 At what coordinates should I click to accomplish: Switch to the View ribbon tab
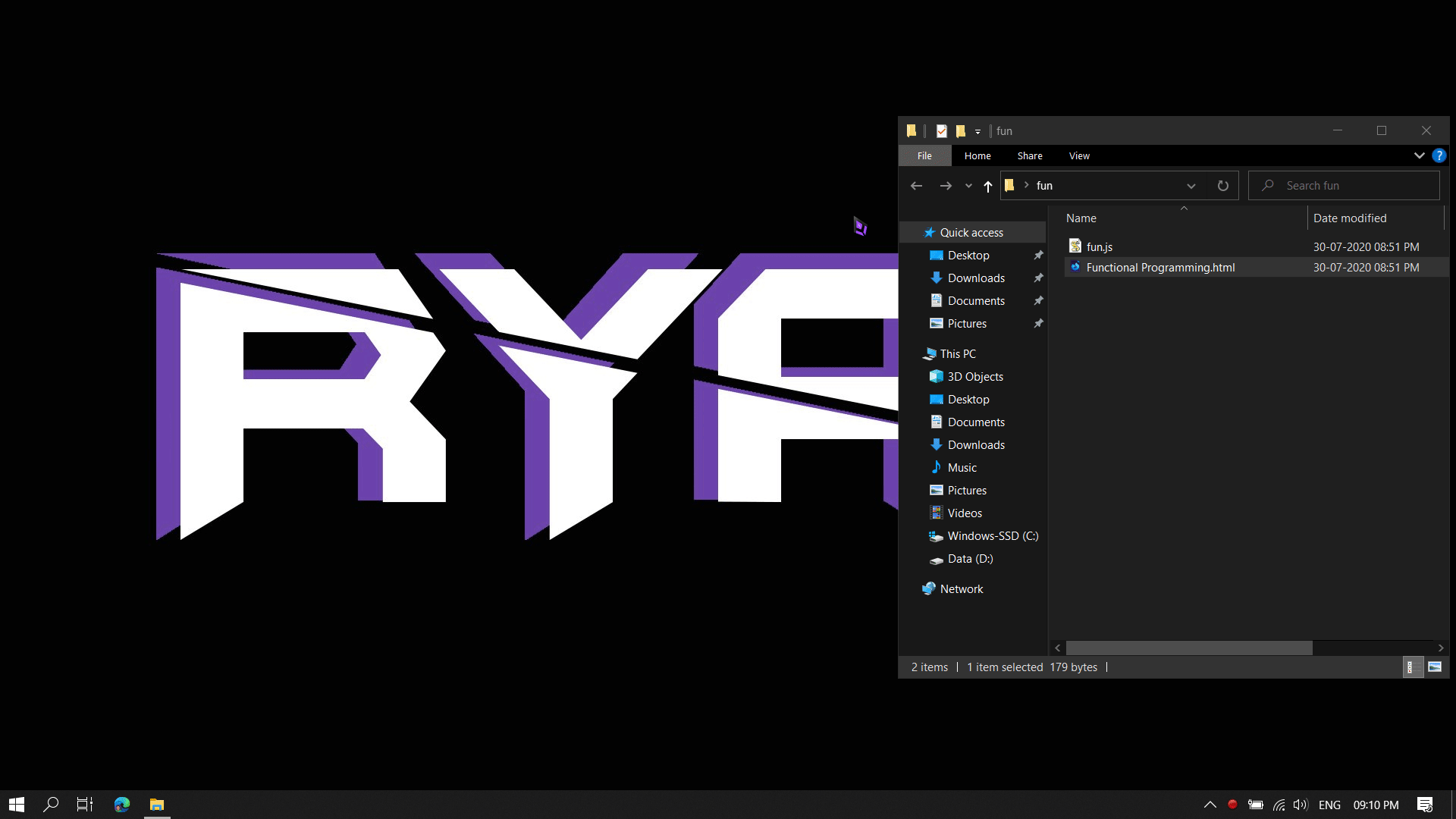click(x=1079, y=155)
